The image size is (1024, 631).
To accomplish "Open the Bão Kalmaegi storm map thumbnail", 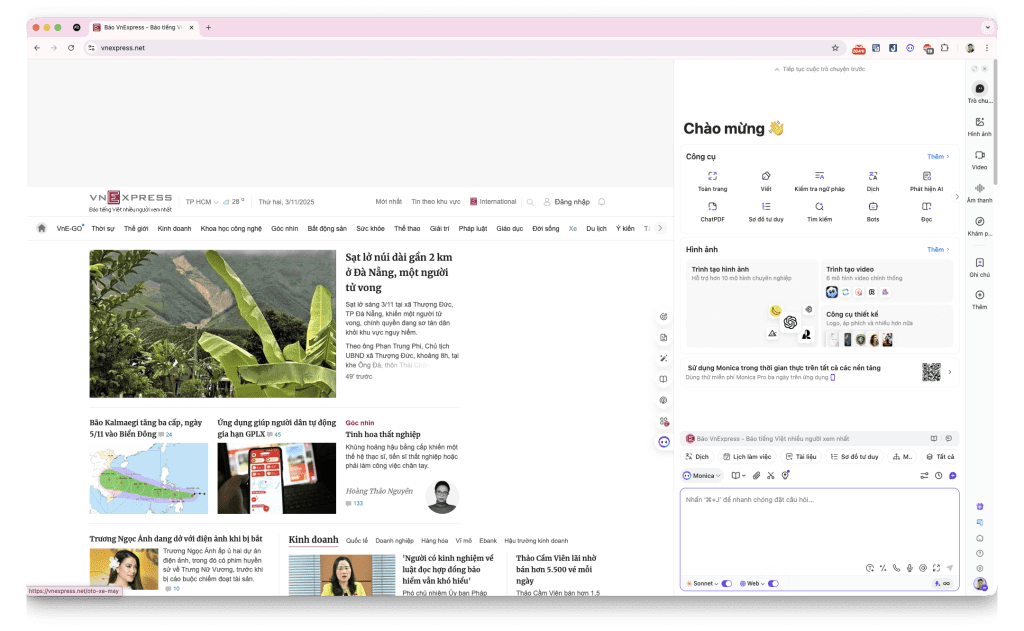I will tap(149, 478).
